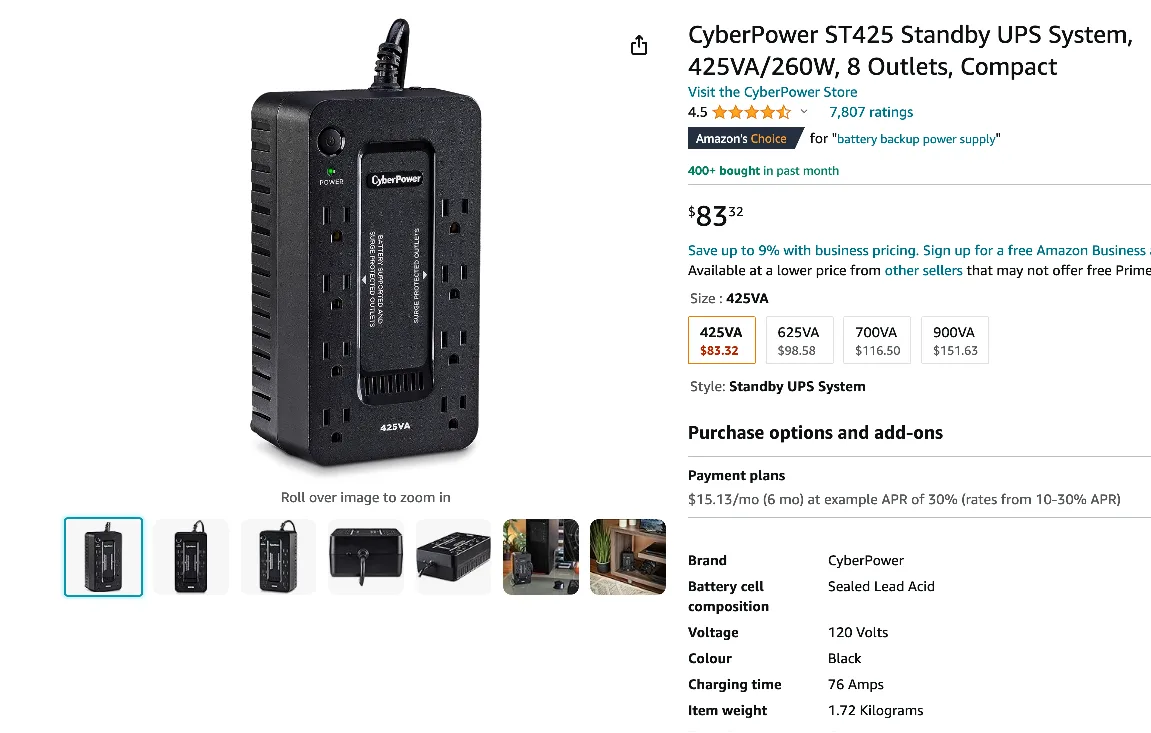Select the entertainment shelf lifestyle thumbnail
Viewport: 1151px width, 733px height.
pyautogui.click(x=627, y=557)
